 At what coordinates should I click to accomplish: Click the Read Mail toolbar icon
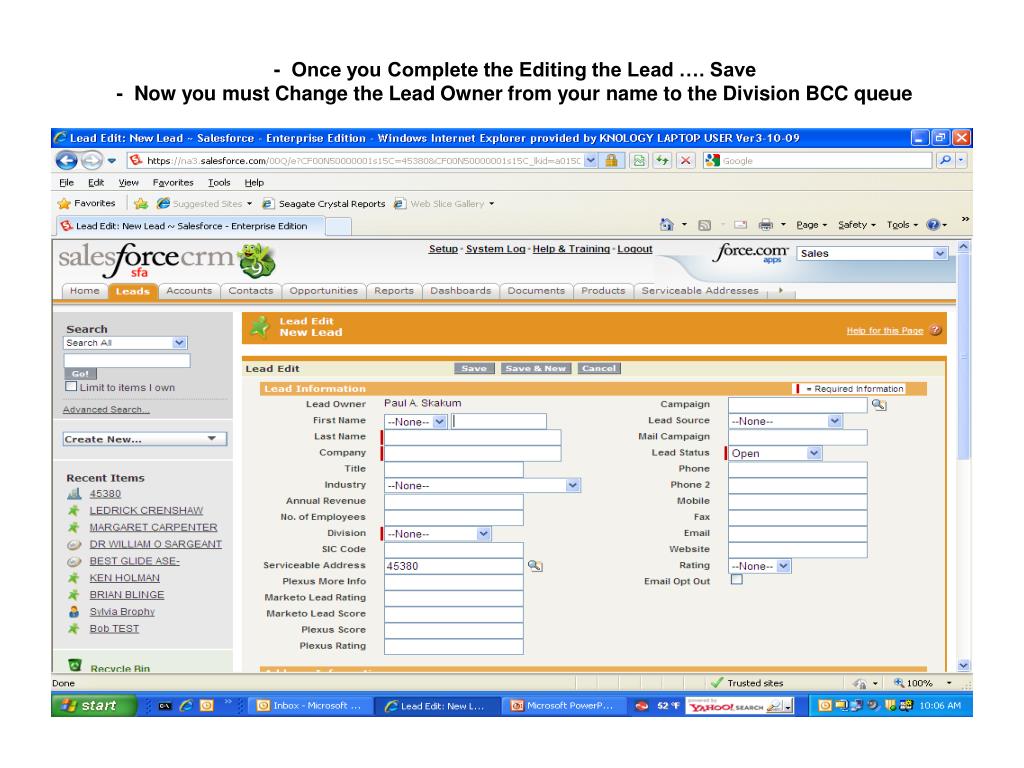pos(740,225)
